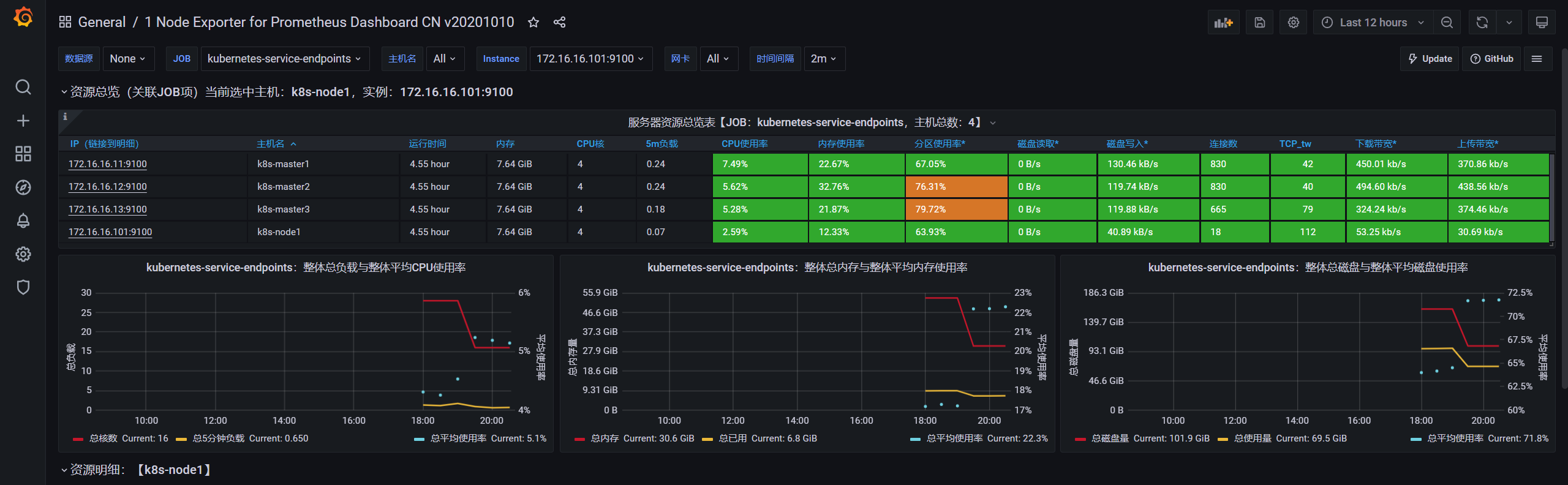This screenshot has height=485, width=1568.
Task: Sort table by 分区使用率* column
Action: [x=940, y=144]
